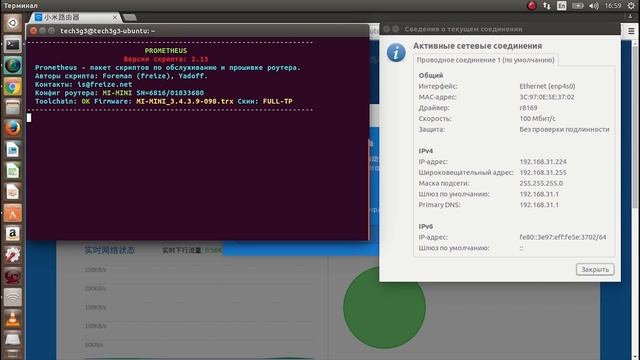
Task: Click the battery indicator in top panel
Action: coord(577,6)
